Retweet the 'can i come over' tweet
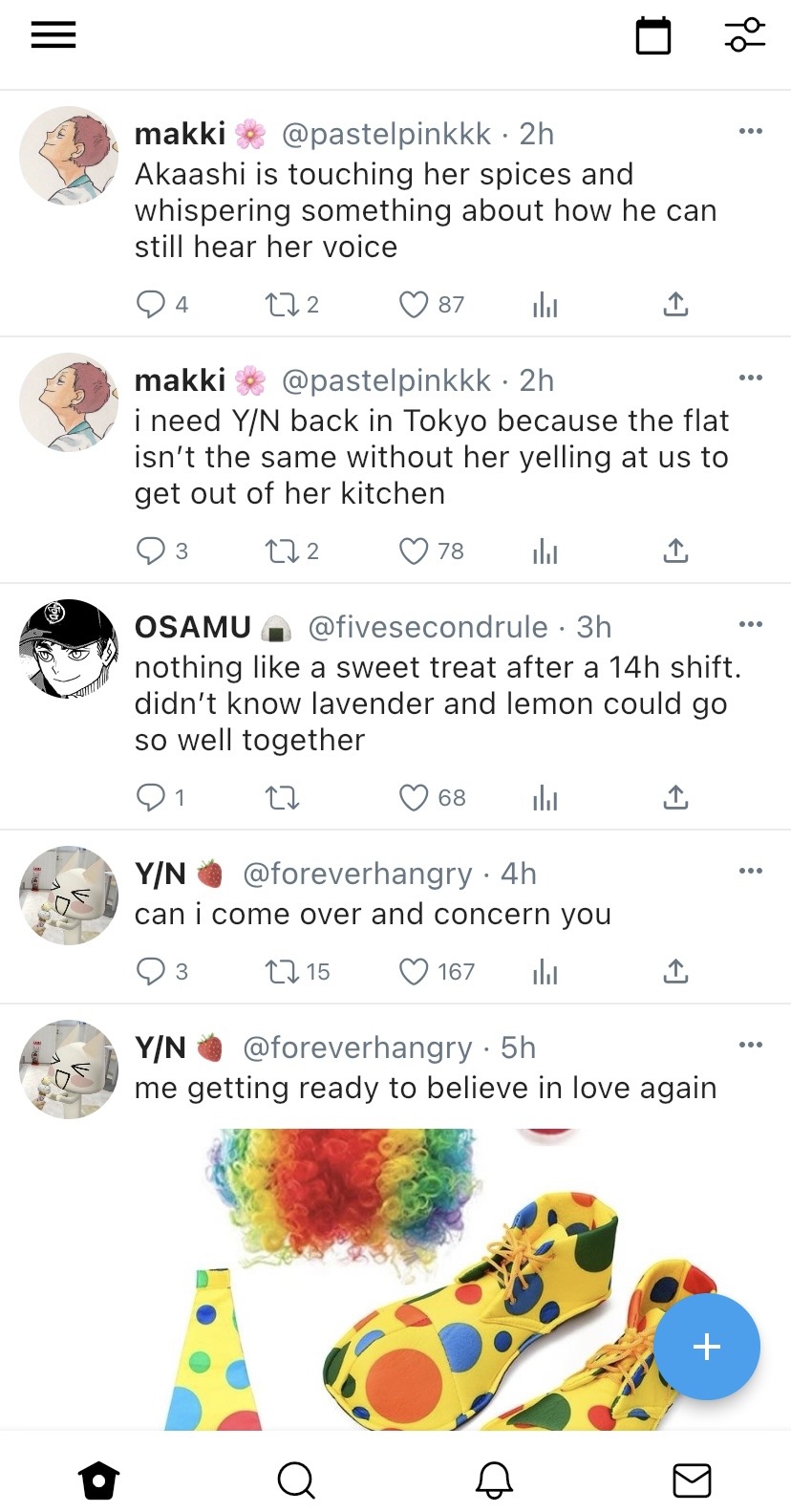This screenshot has width=791, height=1512. pyautogui.click(x=282, y=972)
